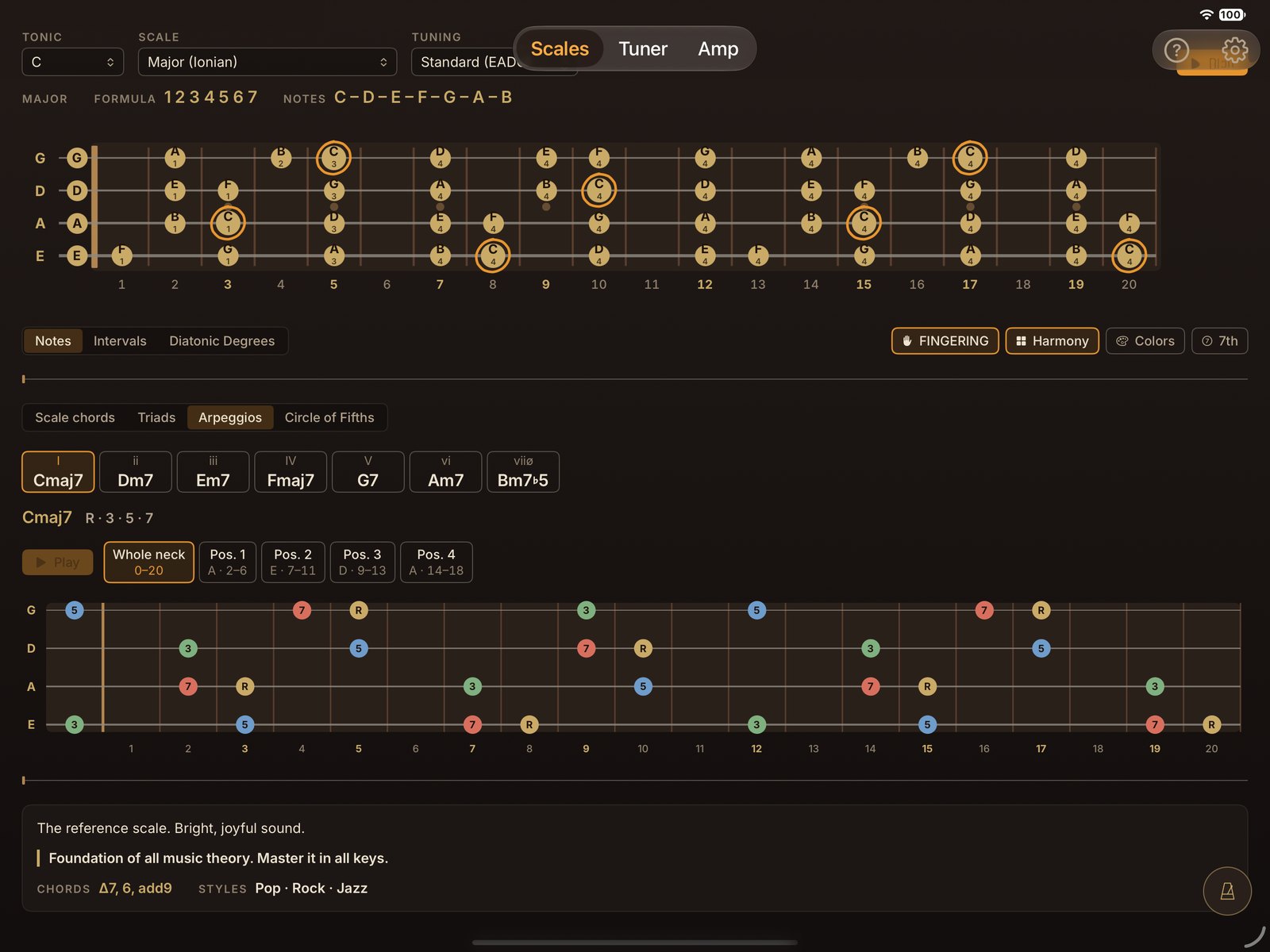Select Diatonic Degrees display mode

click(221, 341)
